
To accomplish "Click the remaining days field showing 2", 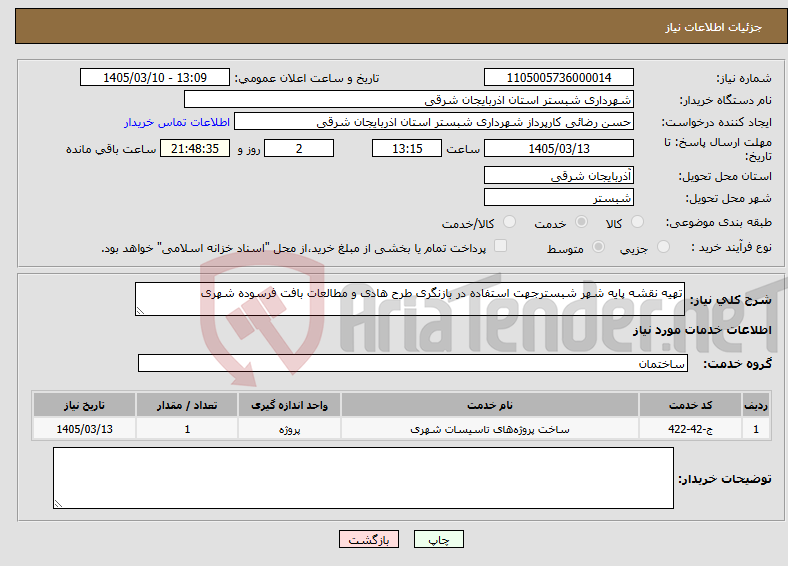I will pyautogui.click(x=299, y=148).
